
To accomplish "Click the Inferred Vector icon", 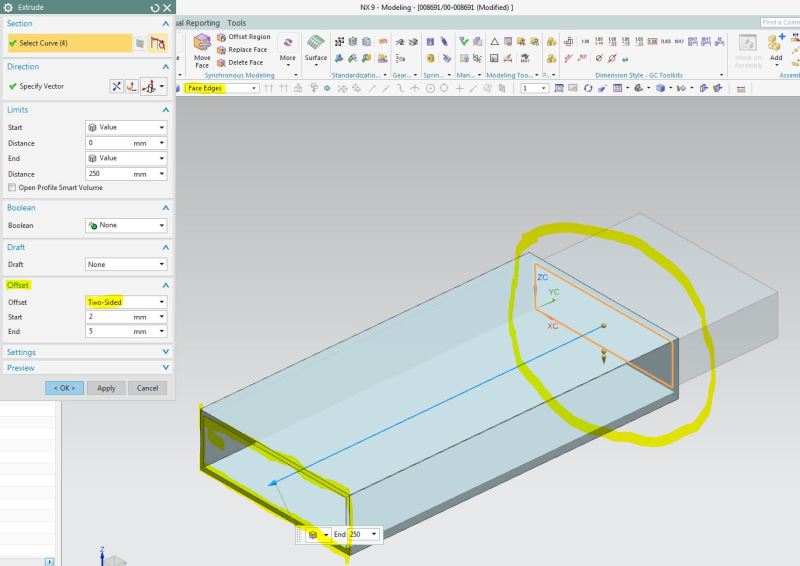I will point(148,86).
